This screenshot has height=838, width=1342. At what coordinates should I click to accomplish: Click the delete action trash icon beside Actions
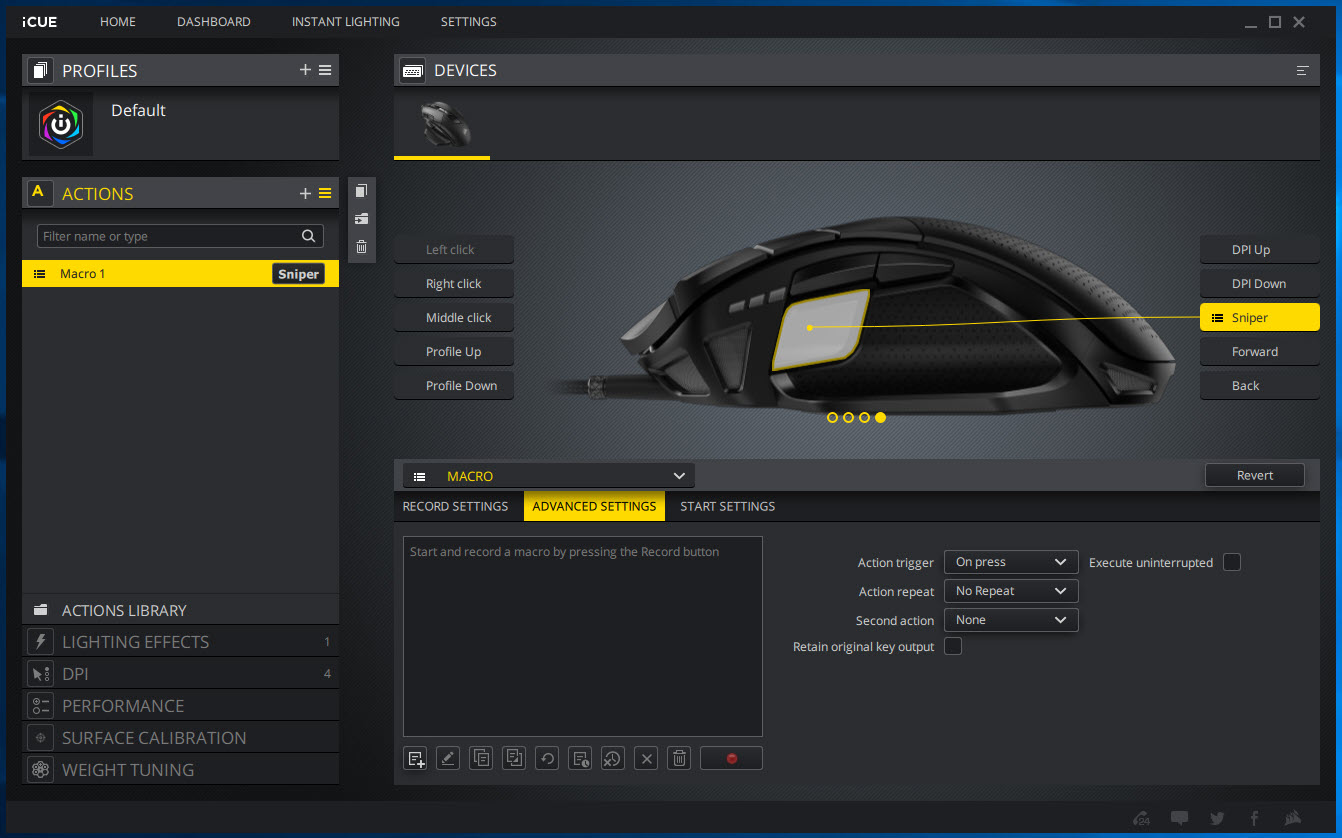point(362,247)
